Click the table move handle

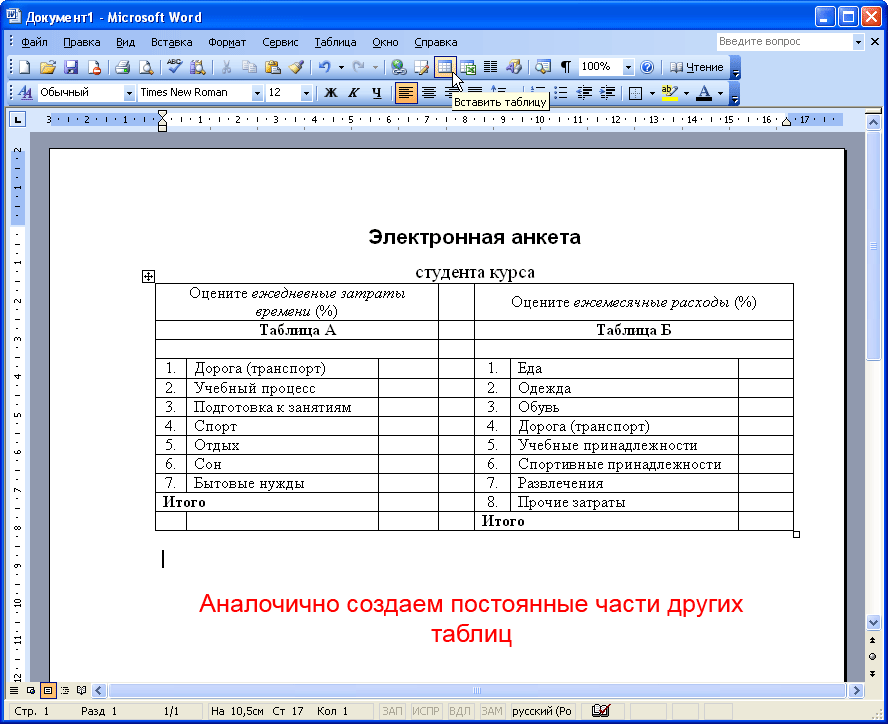pos(148,276)
